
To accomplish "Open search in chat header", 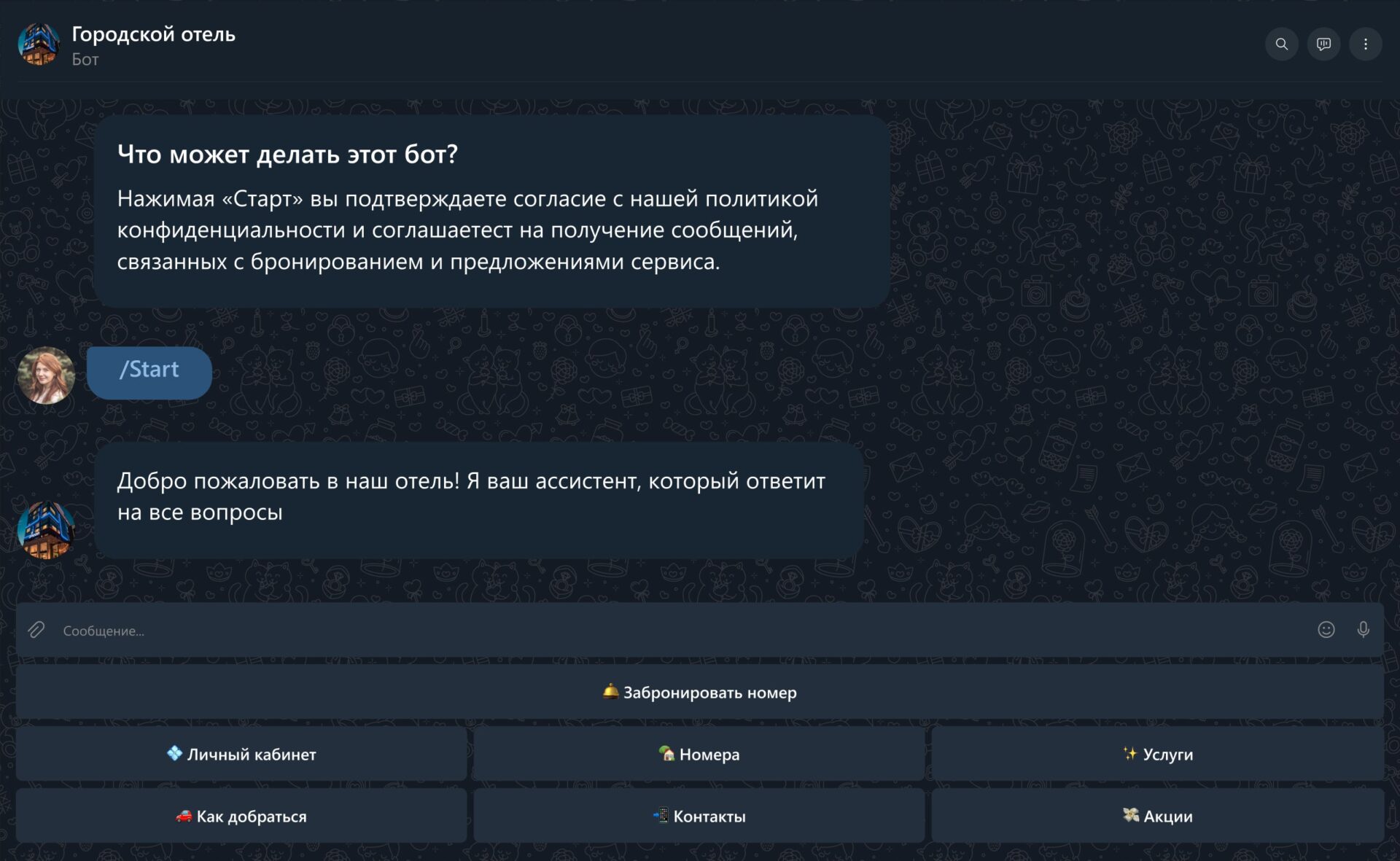I will point(1281,44).
